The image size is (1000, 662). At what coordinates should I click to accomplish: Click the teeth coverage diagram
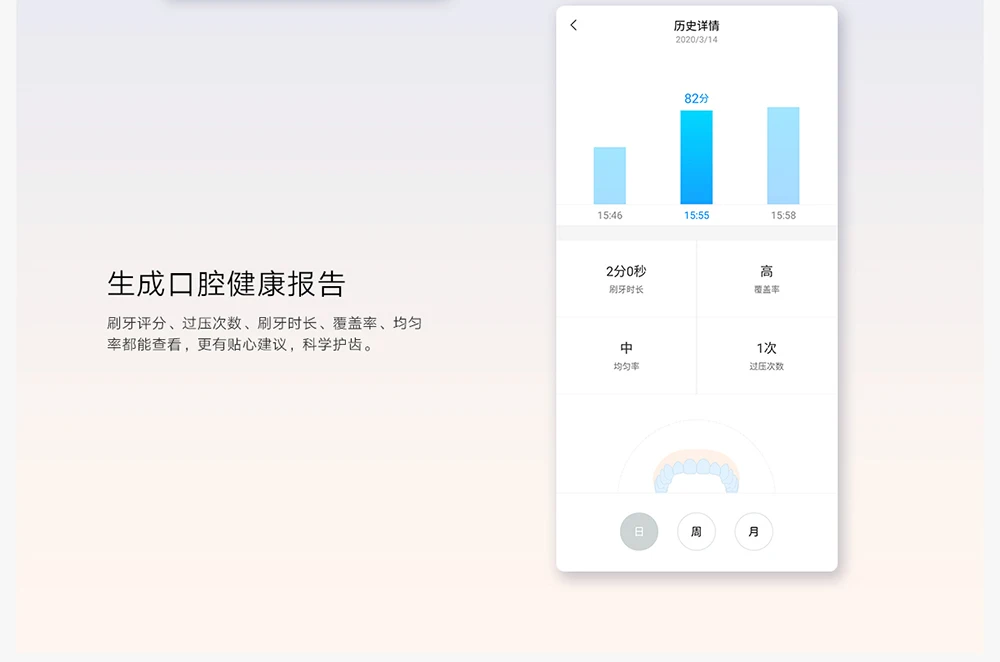(x=696, y=471)
